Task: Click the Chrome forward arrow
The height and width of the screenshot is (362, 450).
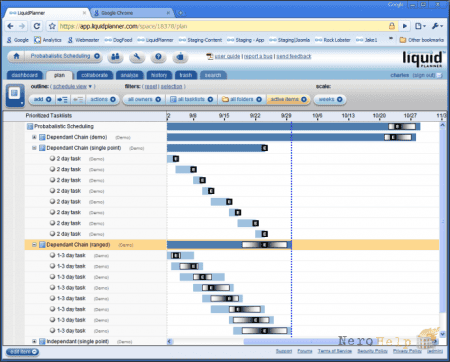Action: click(x=22, y=26)
